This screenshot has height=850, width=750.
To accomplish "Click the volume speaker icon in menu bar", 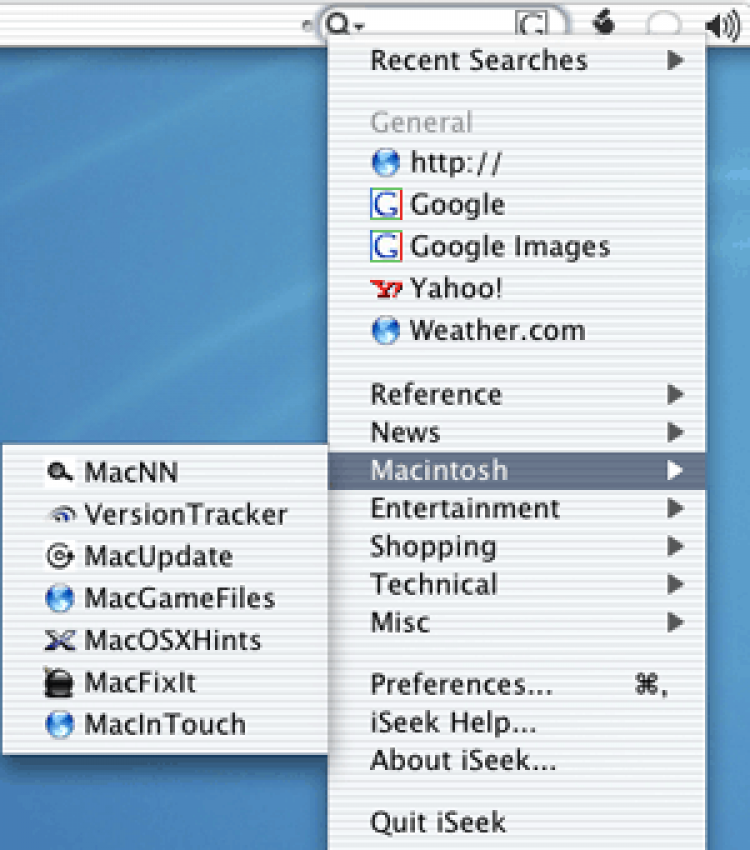I will tap(723, 24).
